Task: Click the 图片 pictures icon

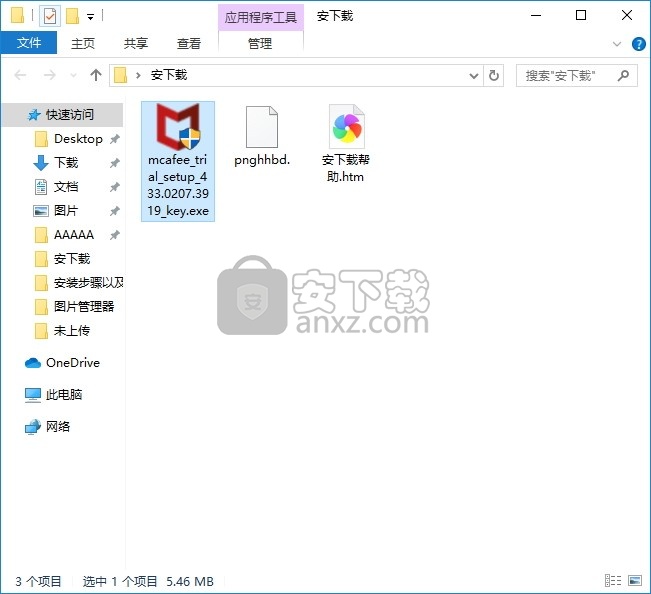Action: point(41,211)
